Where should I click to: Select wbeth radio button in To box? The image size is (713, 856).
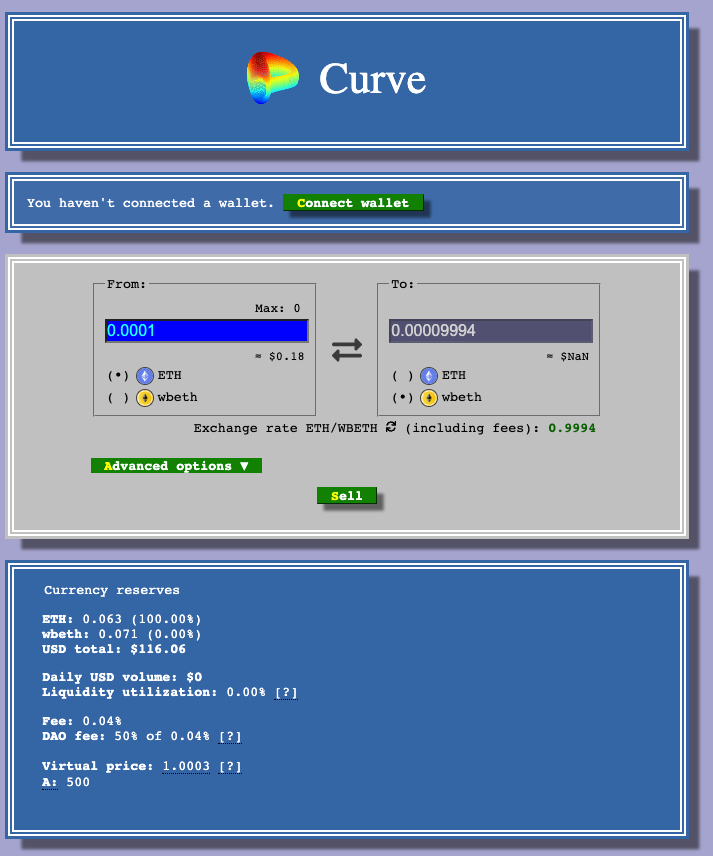coord(402,398)
